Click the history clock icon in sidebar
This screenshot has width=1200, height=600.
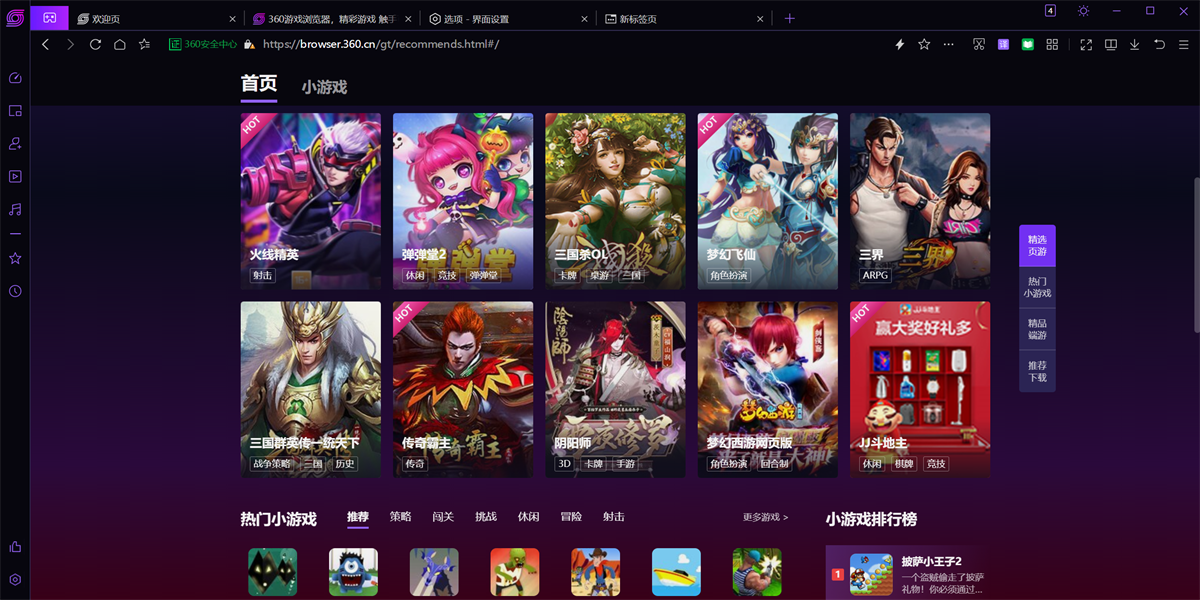(15, 291)
